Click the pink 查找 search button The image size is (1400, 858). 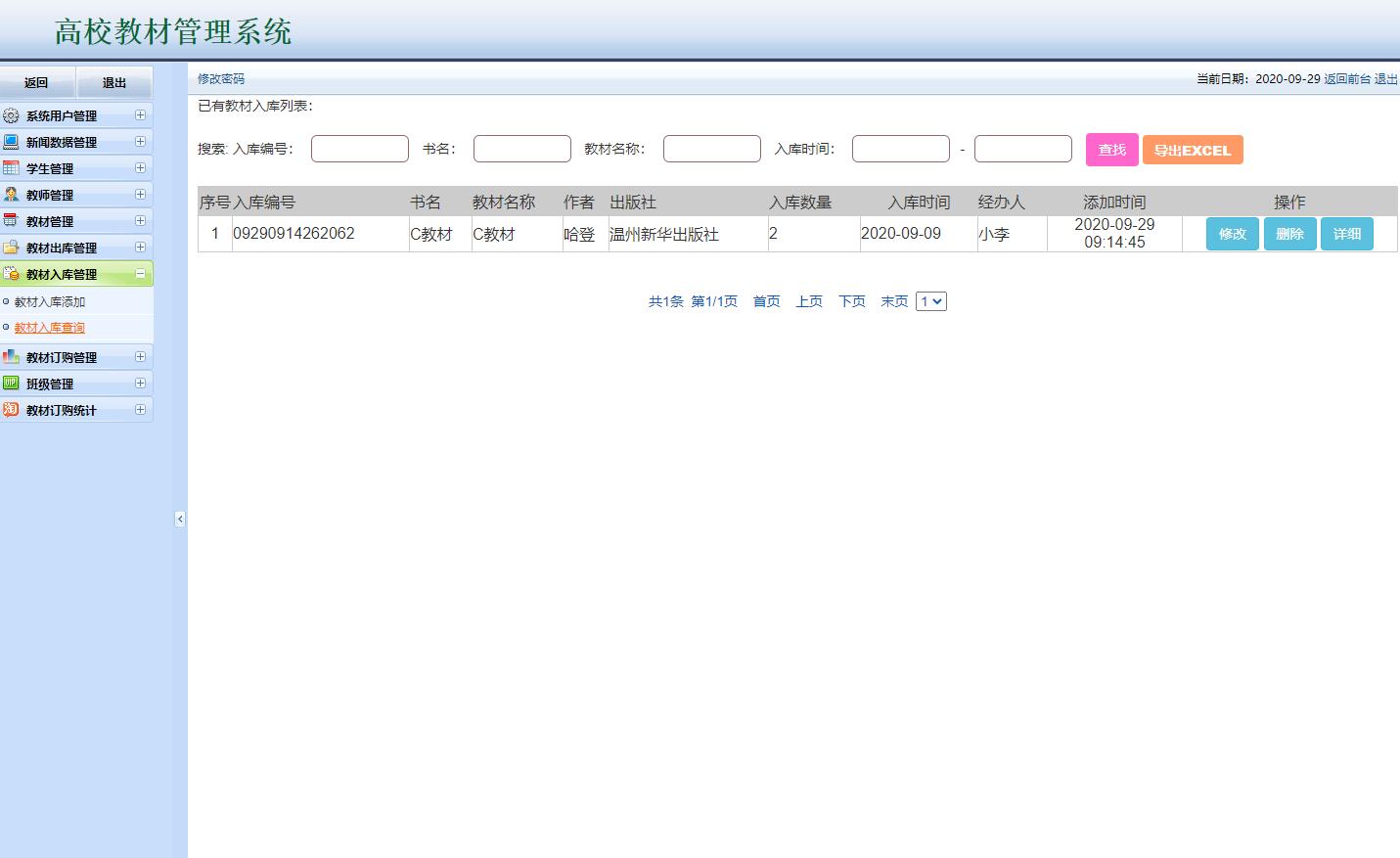pyautogui.click(x=1111, y=149)
